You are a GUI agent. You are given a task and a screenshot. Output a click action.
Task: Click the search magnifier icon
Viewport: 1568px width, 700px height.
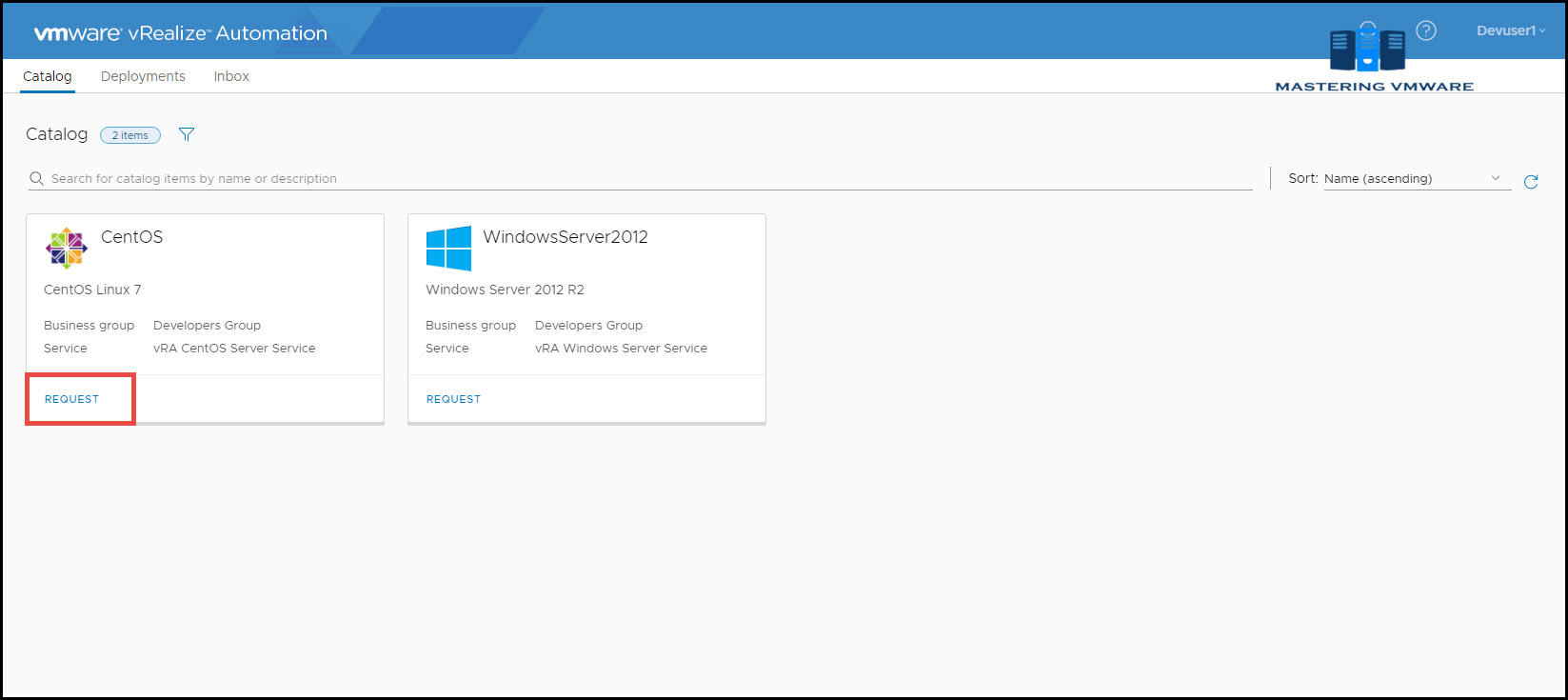[36, 178]
